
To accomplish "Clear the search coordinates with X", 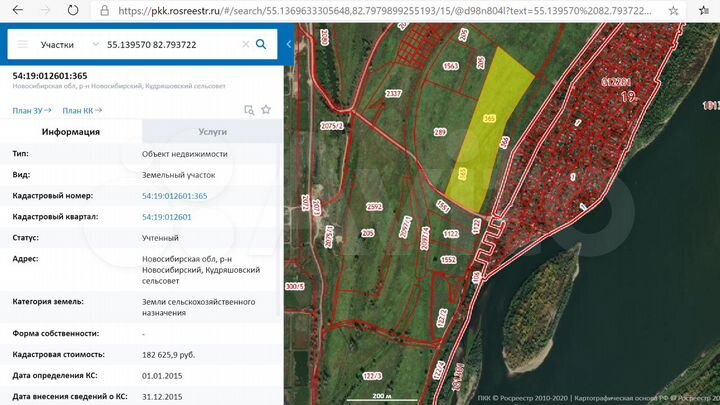I will click(x=243, y=45).
